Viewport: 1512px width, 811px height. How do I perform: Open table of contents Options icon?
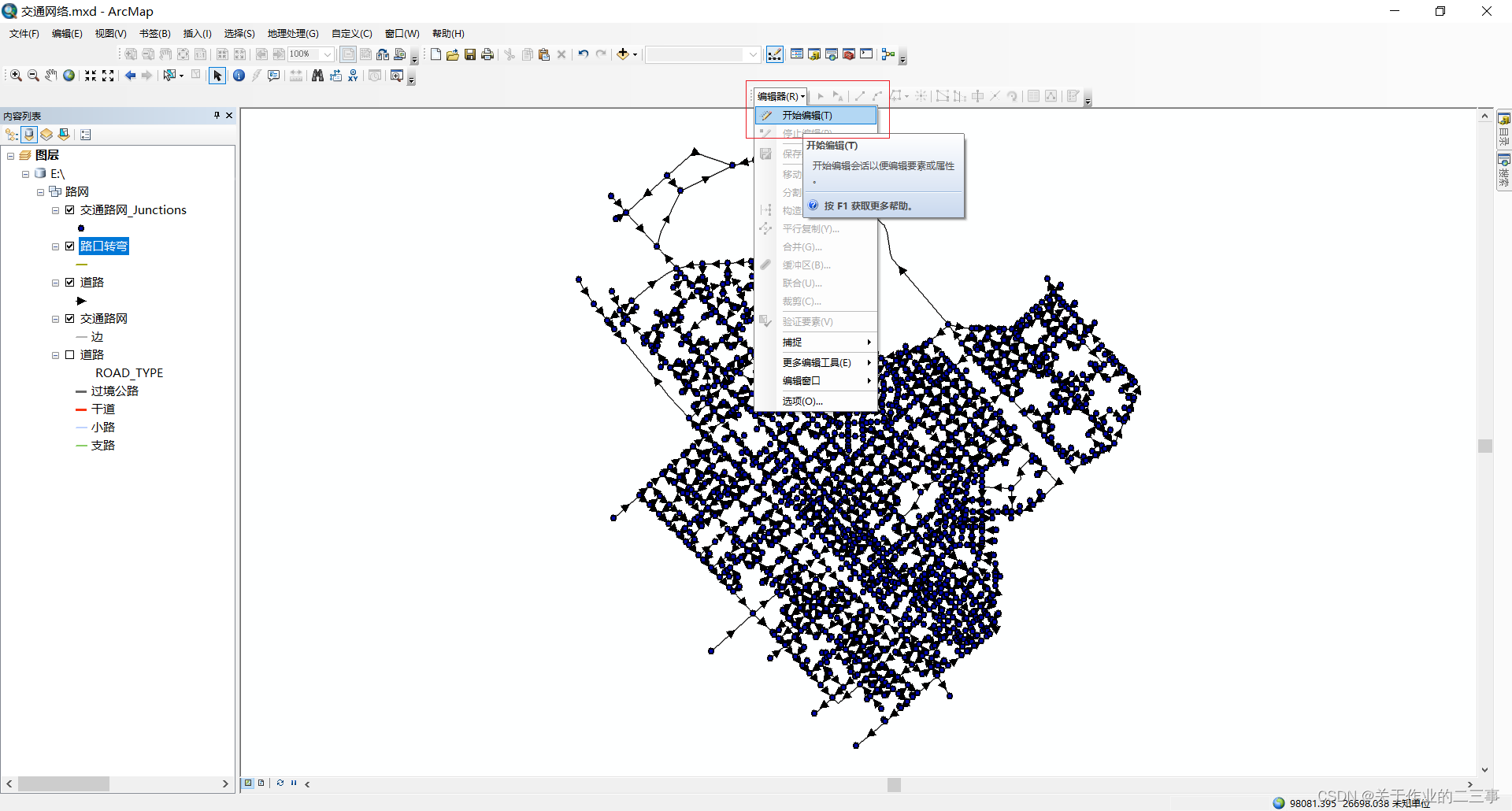point(86,135)
